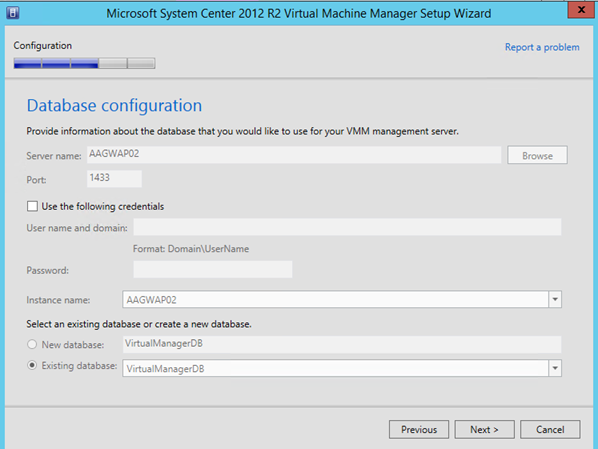Click the Instance name combo box AAGWAP02
Viewport: 598px width, 449px height.
[342, 299]
